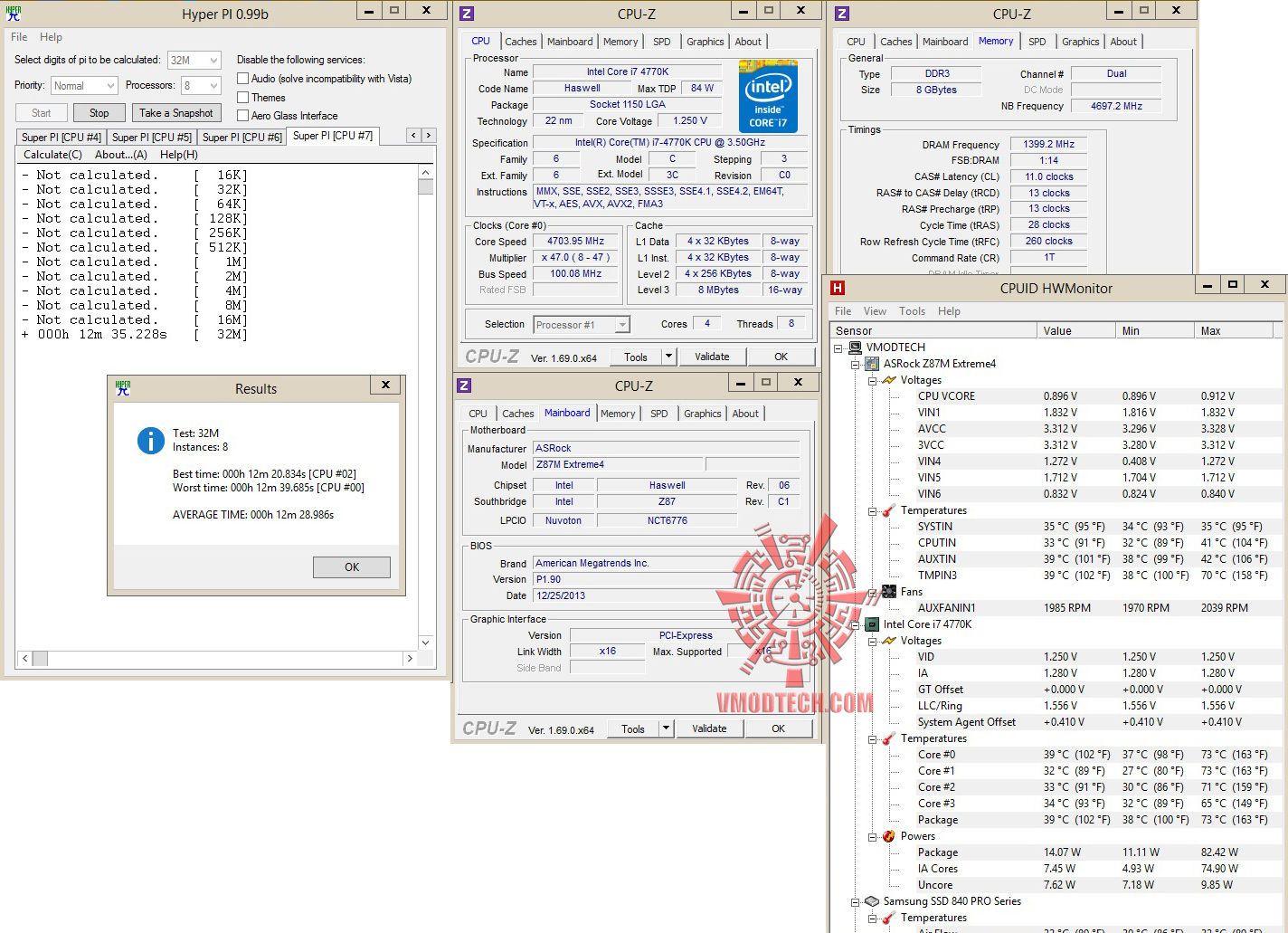
Task: Open the SPD tab in CPU-Z Memory window
Action: 1037,42
